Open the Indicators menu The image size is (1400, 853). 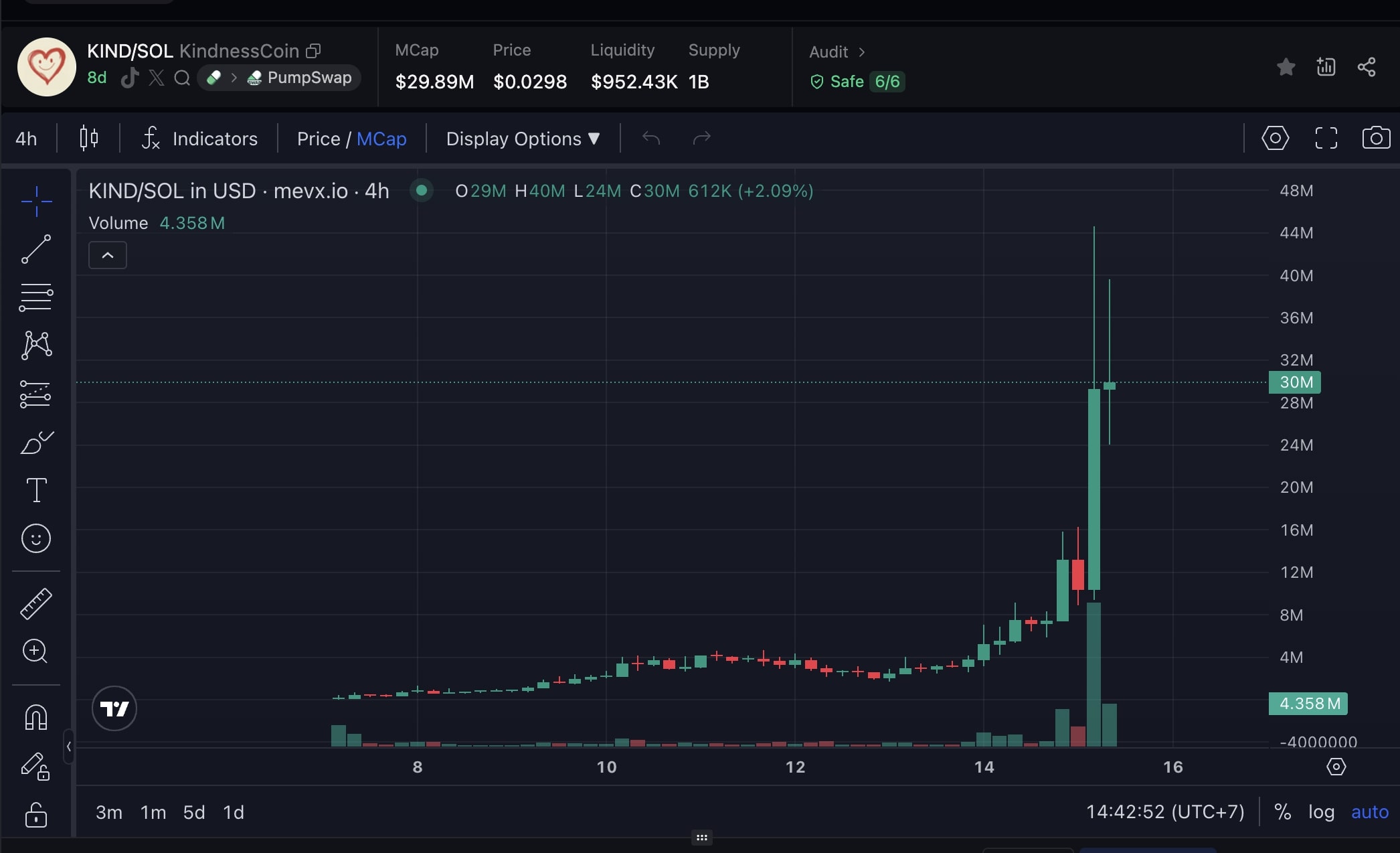coord(200,139)
